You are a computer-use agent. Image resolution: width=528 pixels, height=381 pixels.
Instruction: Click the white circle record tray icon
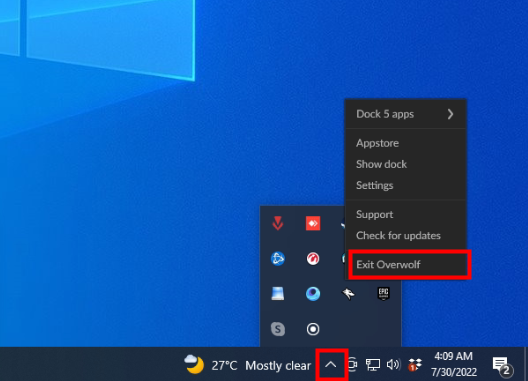313,329
